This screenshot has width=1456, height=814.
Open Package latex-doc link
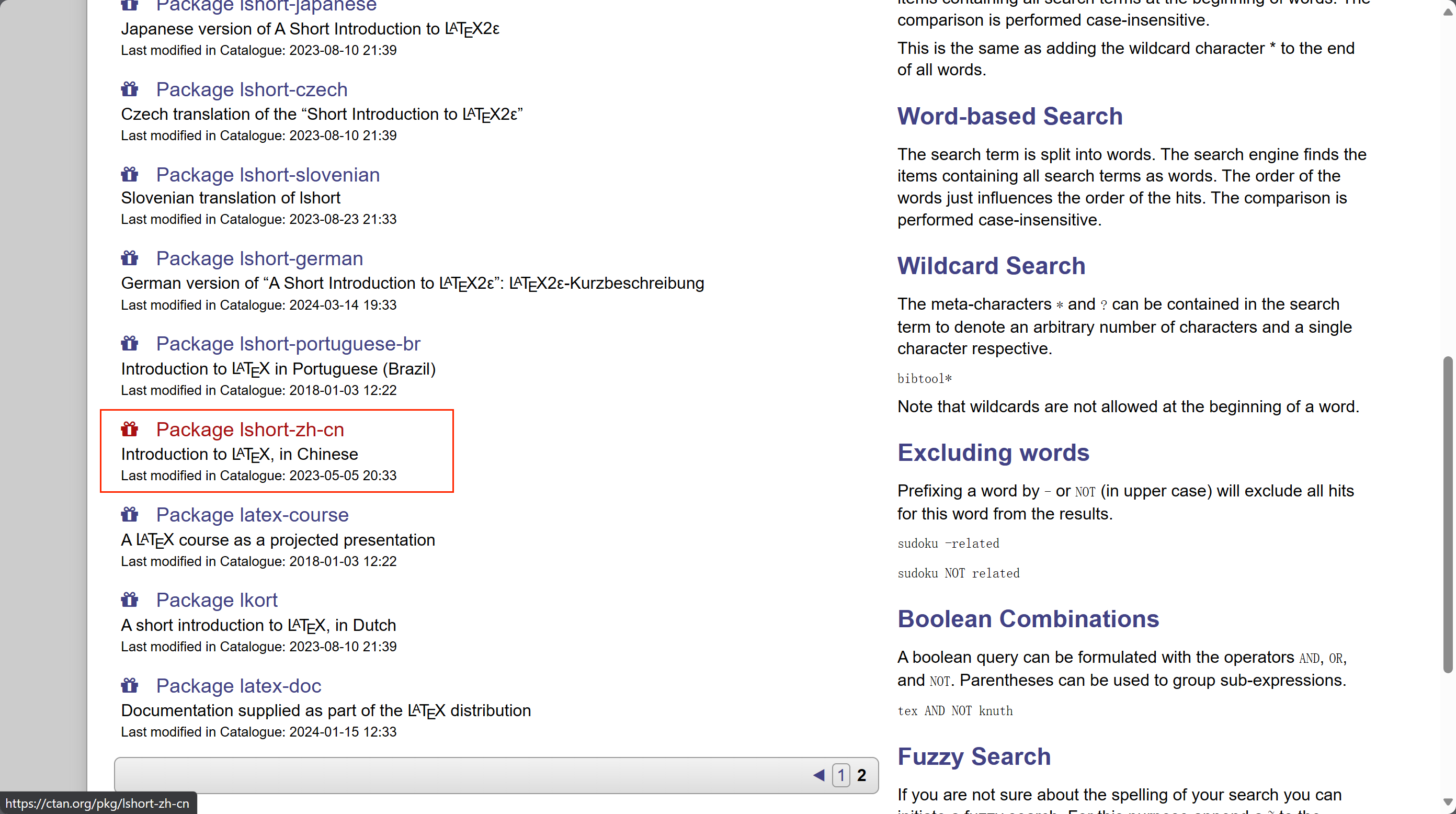pos(238,686)
